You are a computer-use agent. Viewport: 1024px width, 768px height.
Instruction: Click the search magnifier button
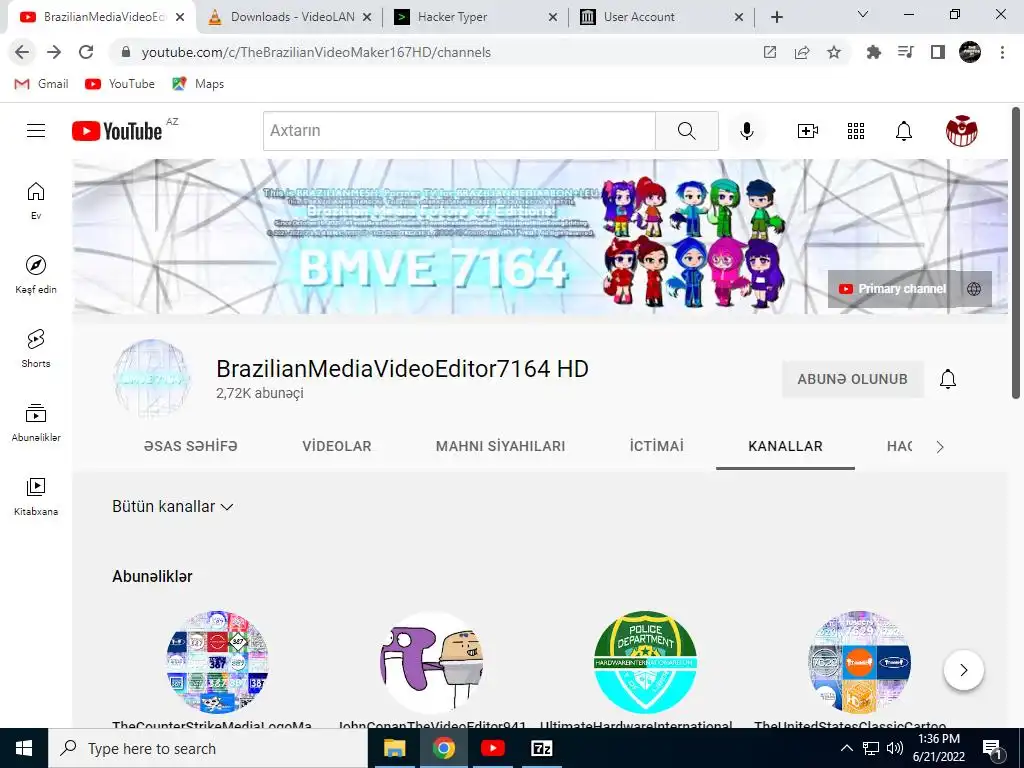(x=686, y=131)
